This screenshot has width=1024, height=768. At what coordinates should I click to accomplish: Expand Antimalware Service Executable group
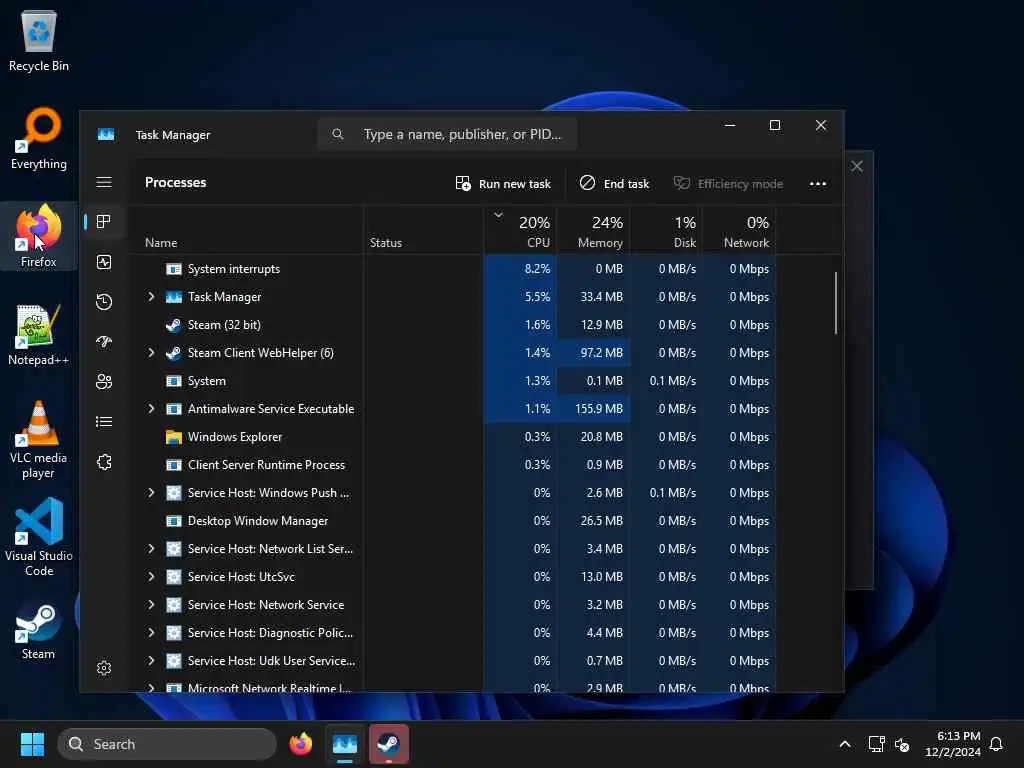pos(152,409)
